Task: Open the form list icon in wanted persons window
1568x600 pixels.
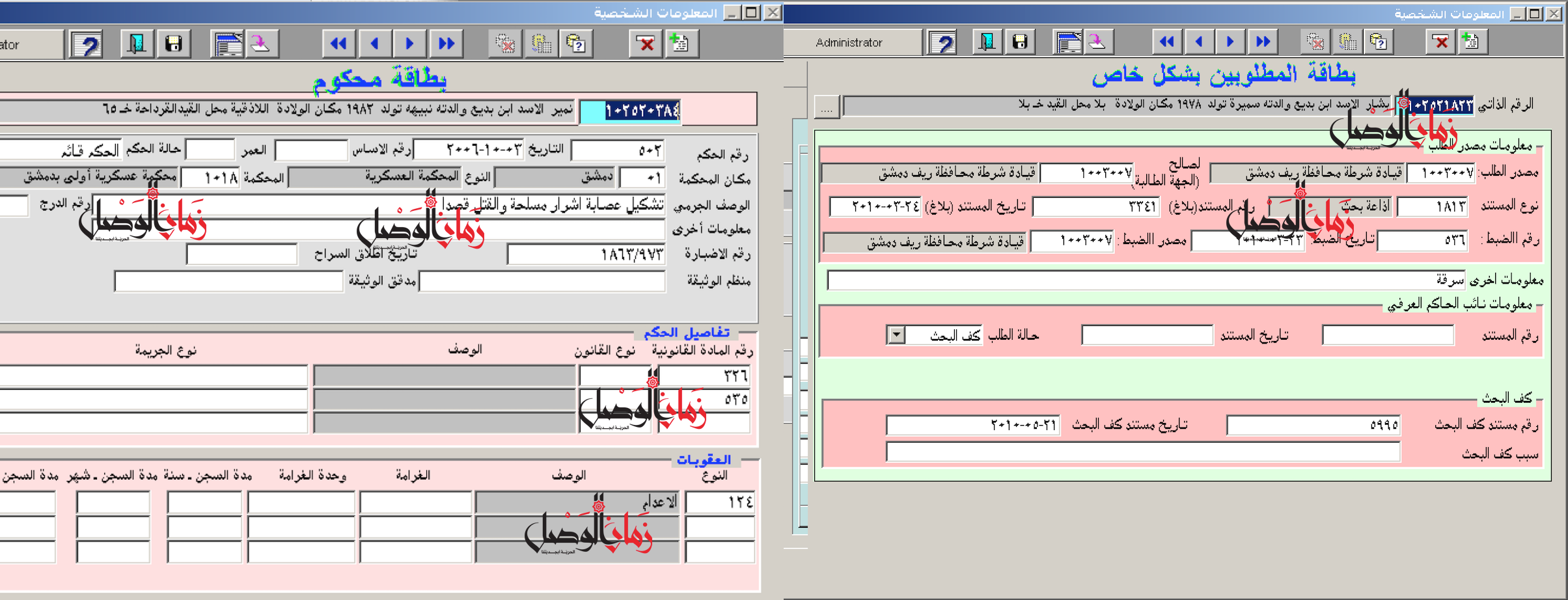Action: [1068, 42]
